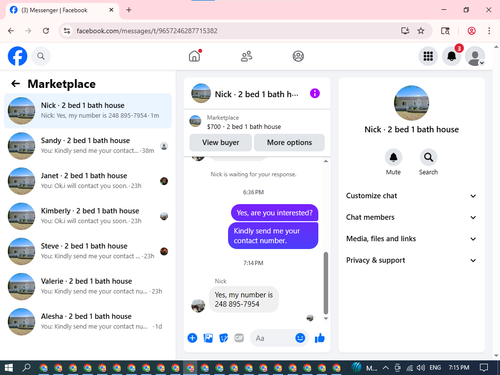Mute the conversation with Nick
This screenshot has width=500, height=375.
393,157
